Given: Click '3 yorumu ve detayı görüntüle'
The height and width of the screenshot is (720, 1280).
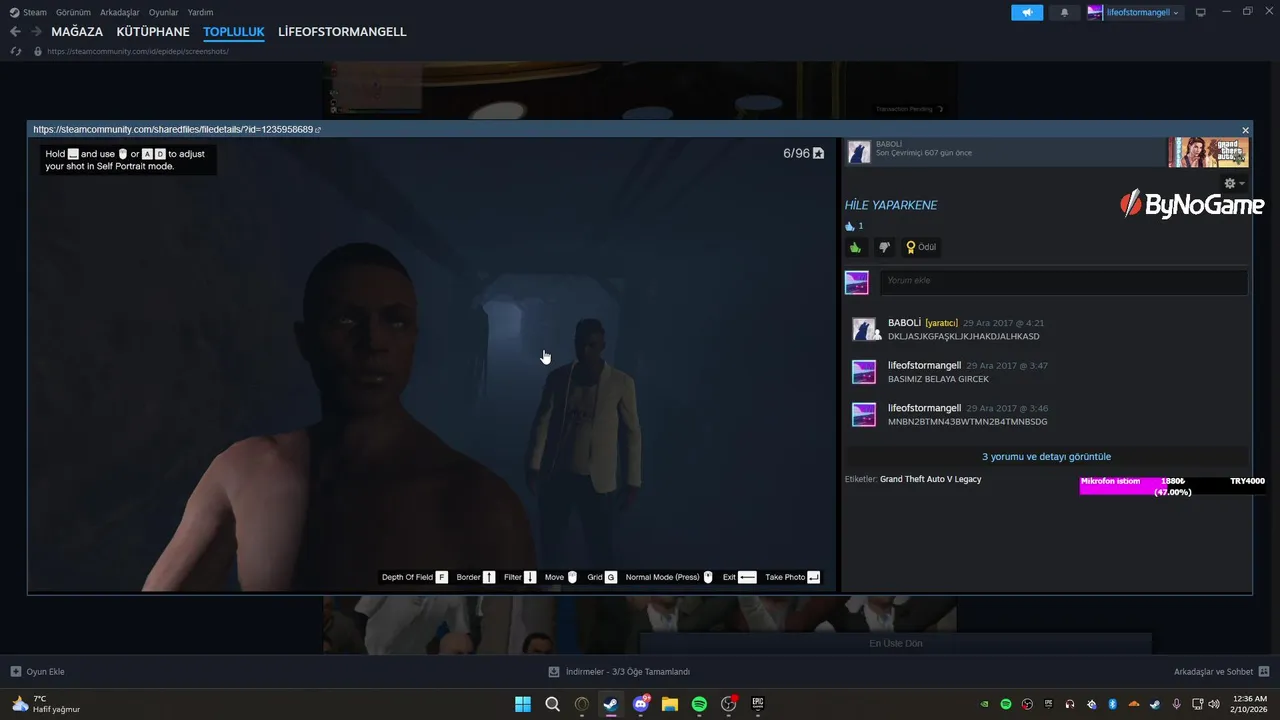Looking at the screenshot, I should tap(1046, 456).
